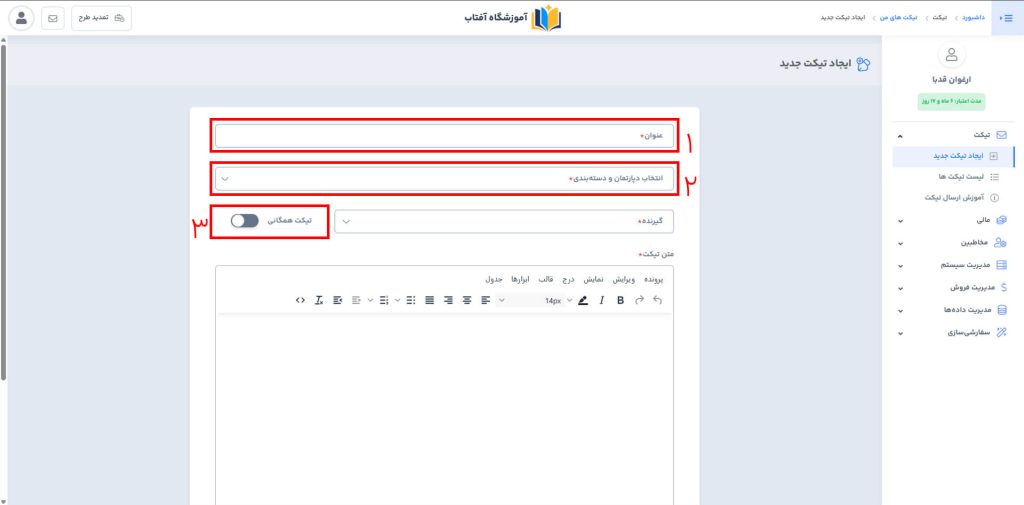Open source code view icon in editor

tap(301, 300)
